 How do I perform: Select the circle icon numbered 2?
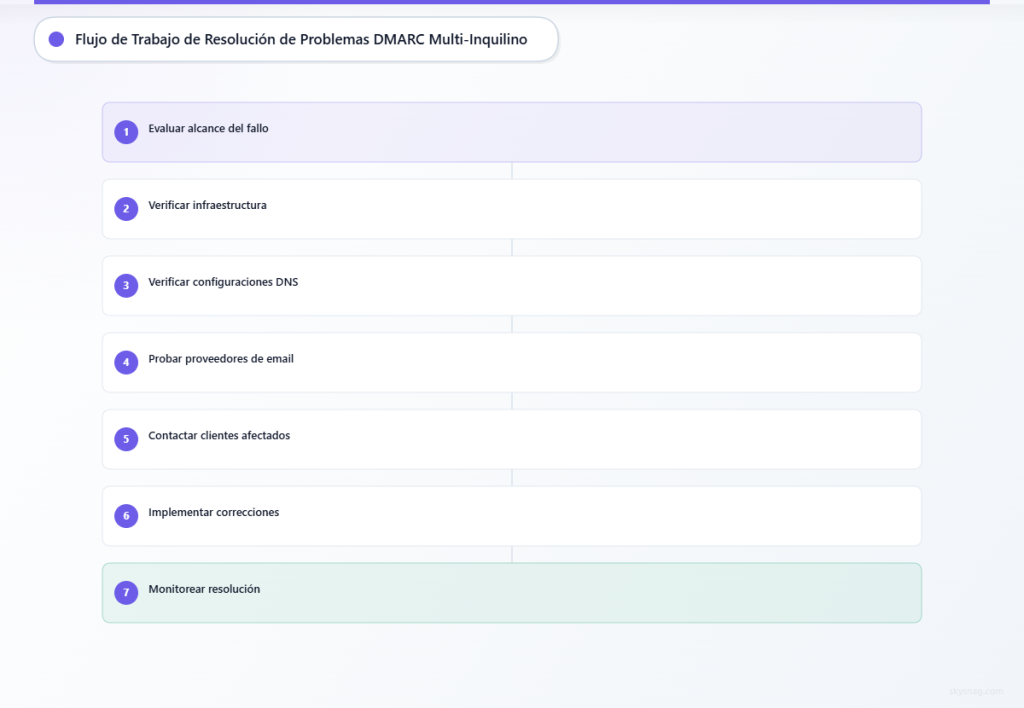126,208
